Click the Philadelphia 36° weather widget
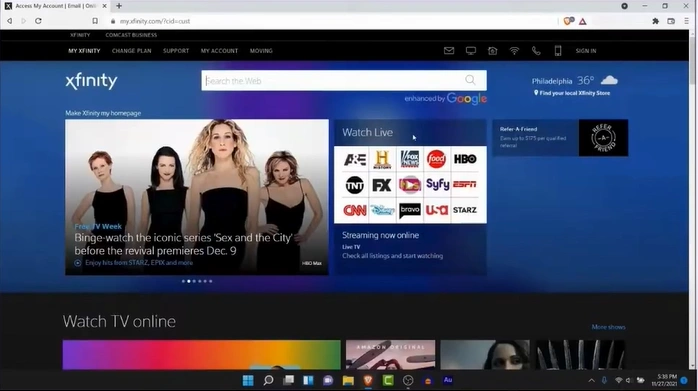 point(575,81)
